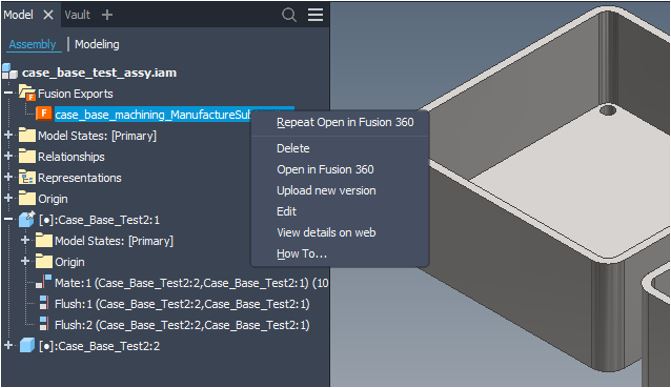Select Upload new version
Screen dimensions: 671x388
click(340, 190)
